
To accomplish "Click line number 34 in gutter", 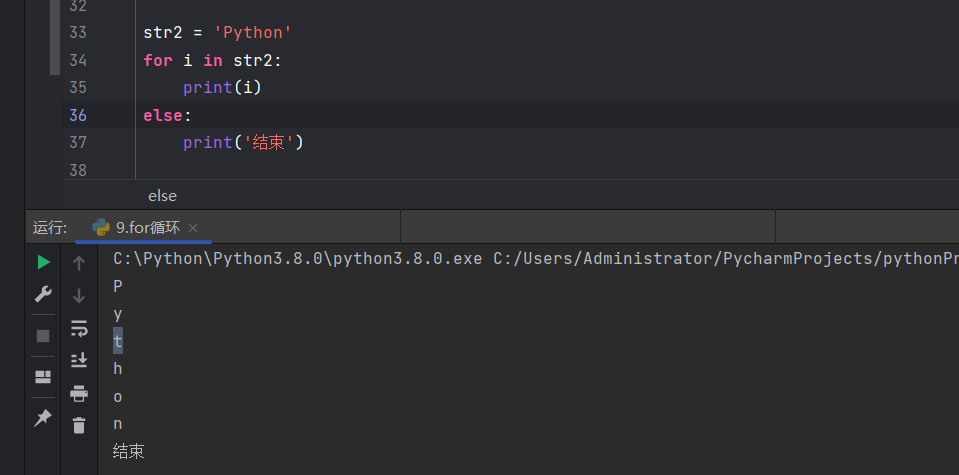I will 78,60.
